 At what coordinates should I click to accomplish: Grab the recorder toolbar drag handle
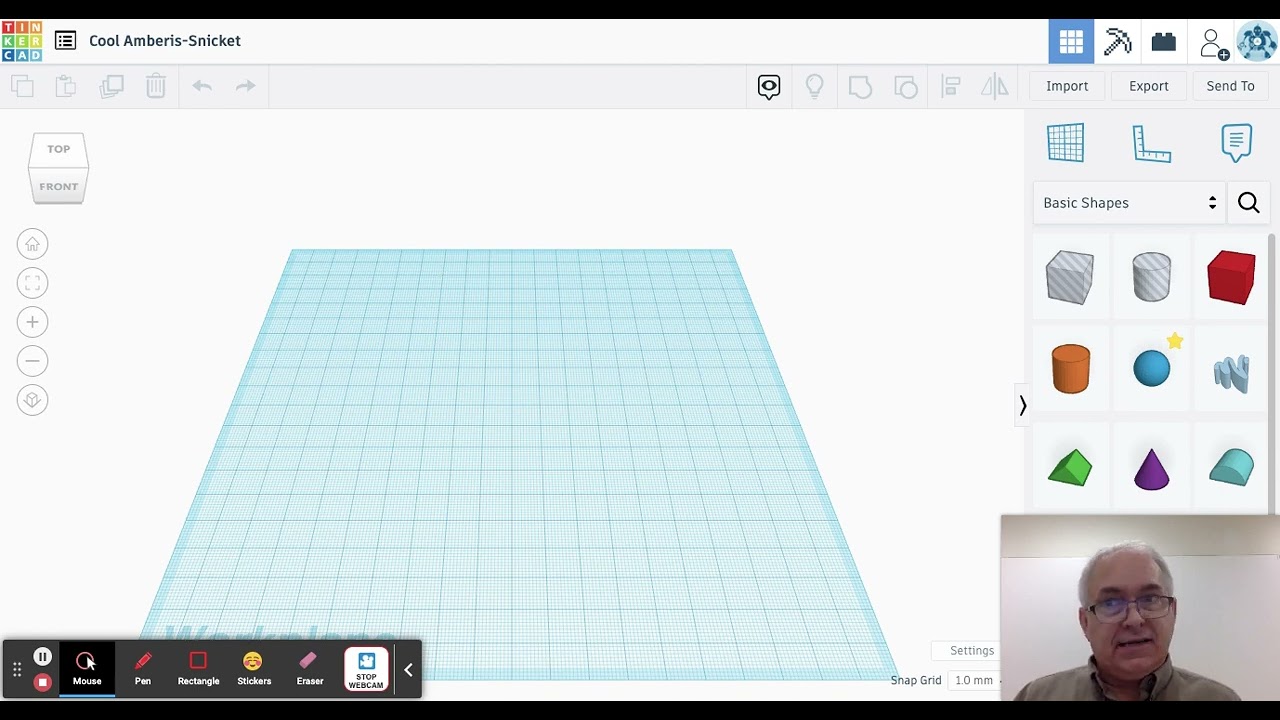pyautogui.click(x=17, y=670)
